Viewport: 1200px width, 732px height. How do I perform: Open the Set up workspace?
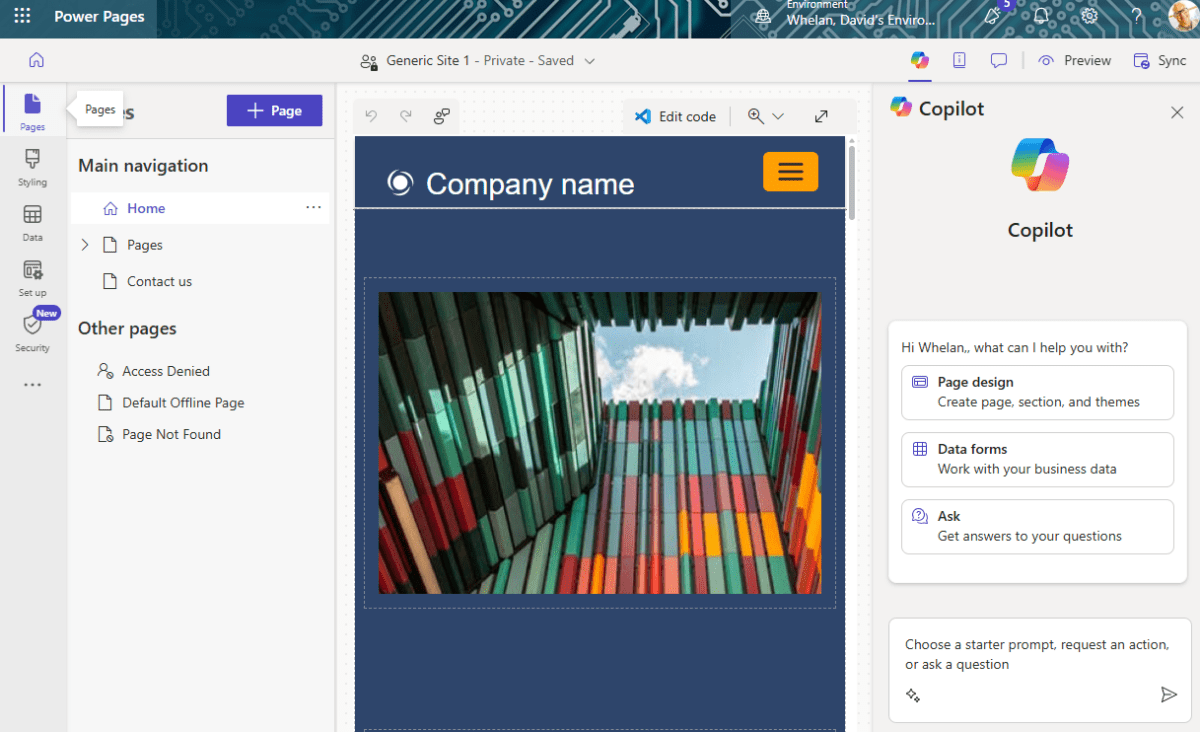(32, 278)
